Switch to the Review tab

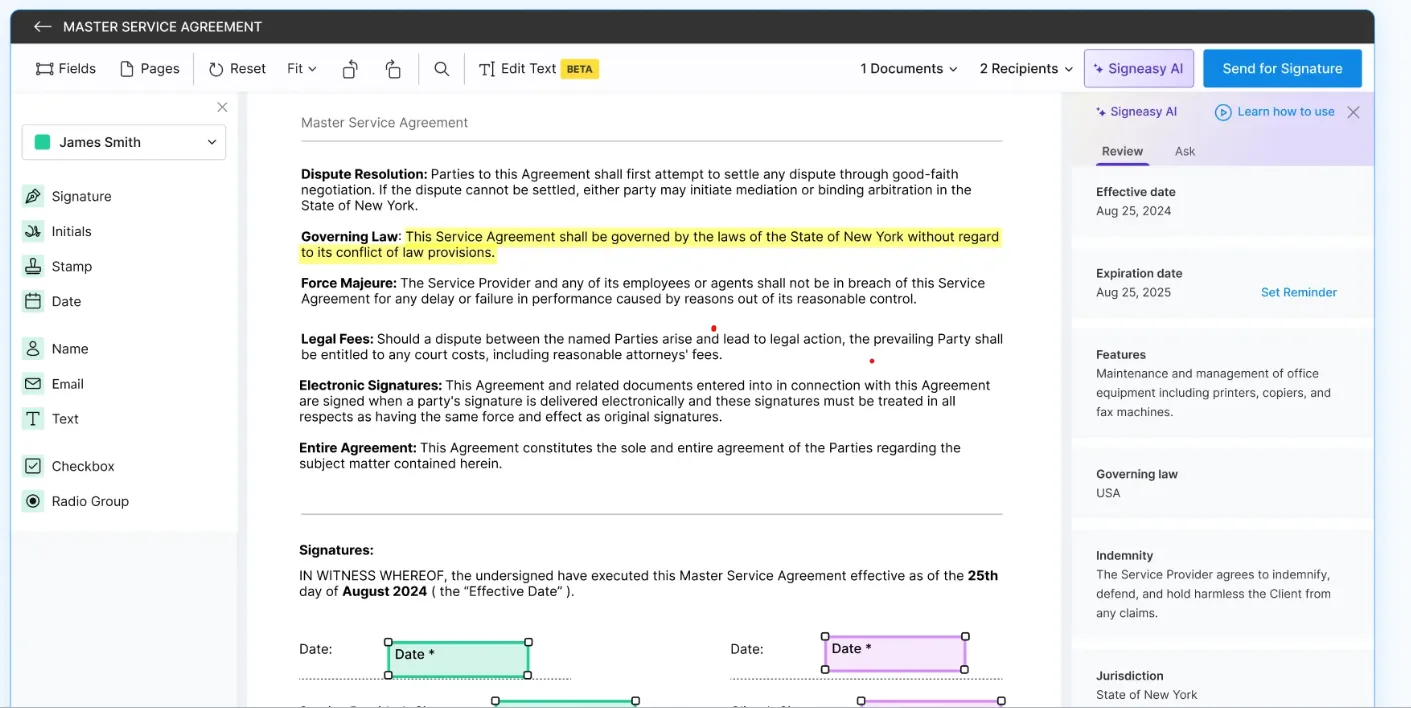1122,151
